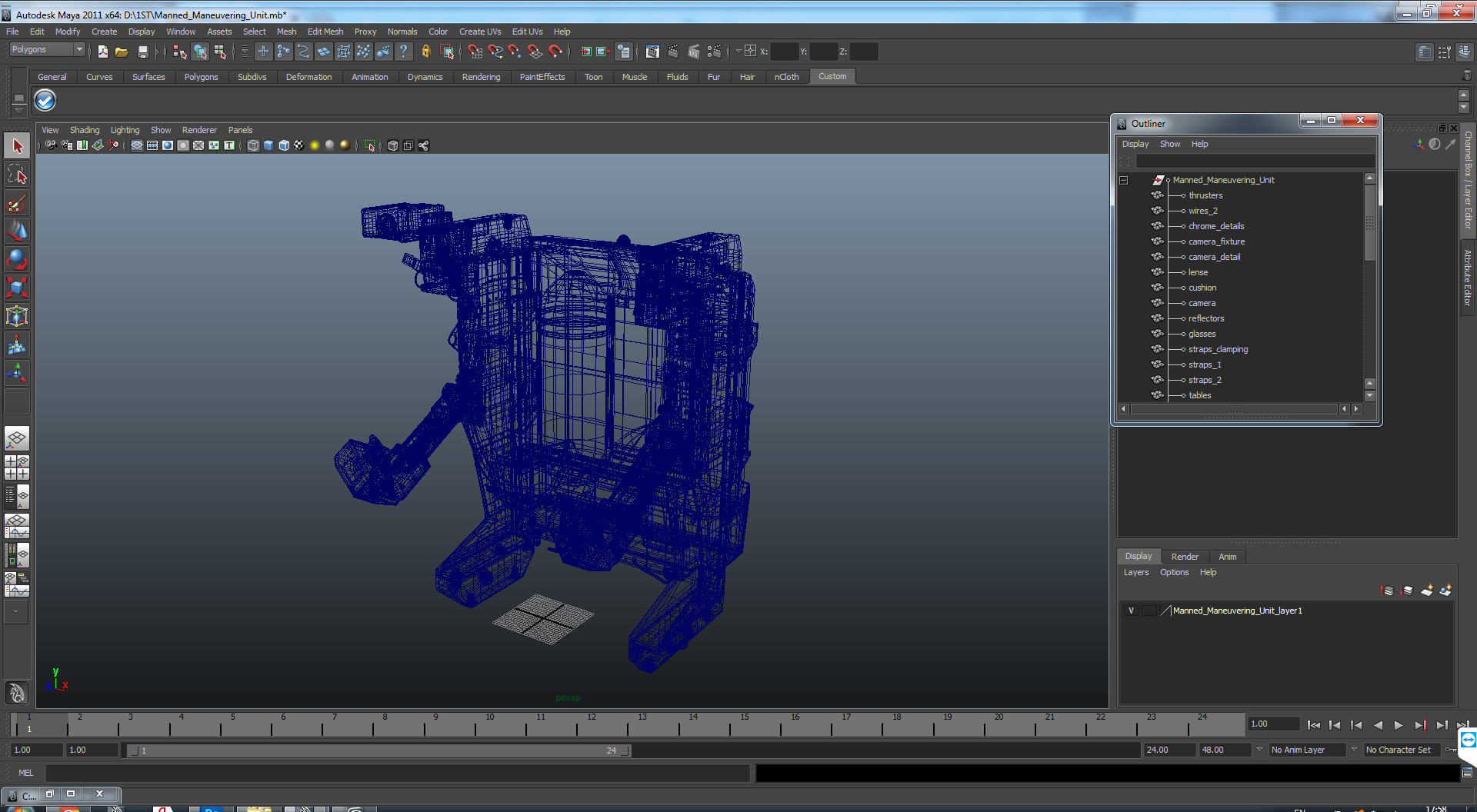Activate the Rotate tool with blue sphere
The width and height of the screenshot is (1477, 812).
click(17, 260)
